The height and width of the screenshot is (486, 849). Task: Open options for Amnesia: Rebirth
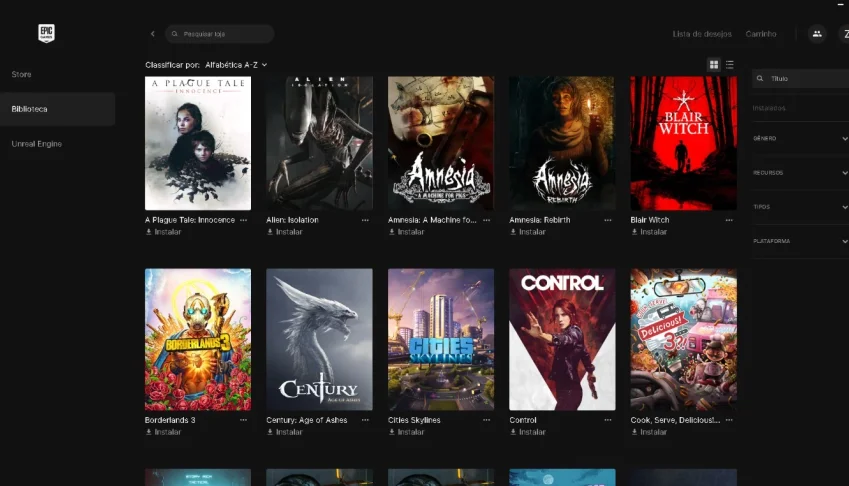608,220
